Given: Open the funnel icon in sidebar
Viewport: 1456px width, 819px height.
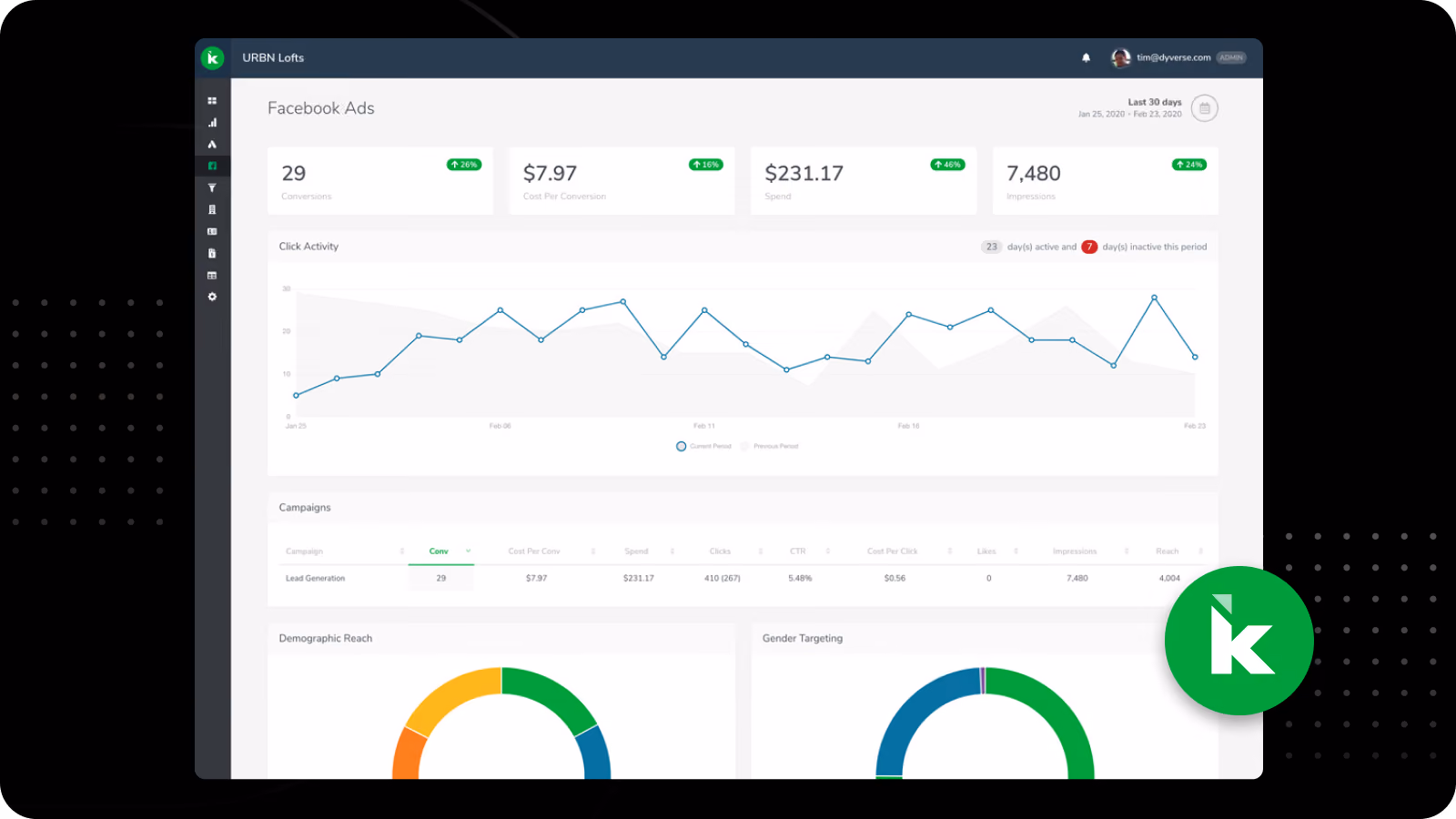Looking at the screenshot, I should 212,187.
